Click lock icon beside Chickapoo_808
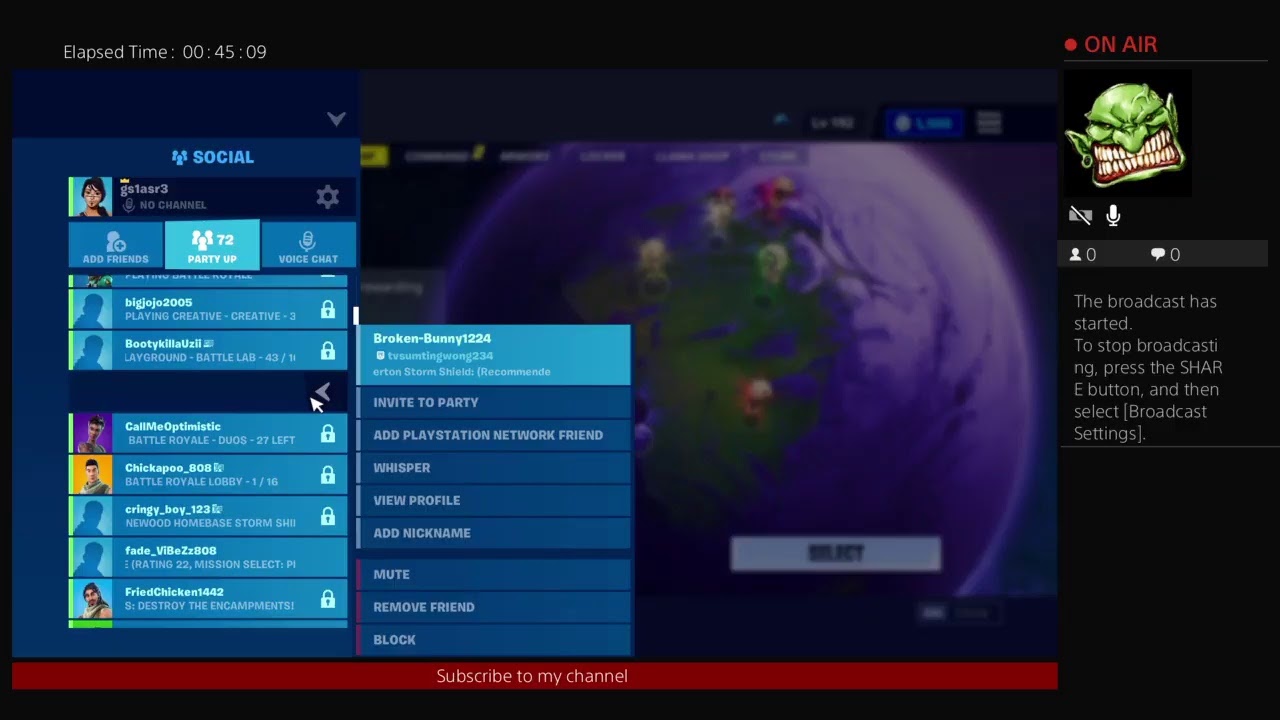This screenshot has width=1280, height=720. [327, 475]
